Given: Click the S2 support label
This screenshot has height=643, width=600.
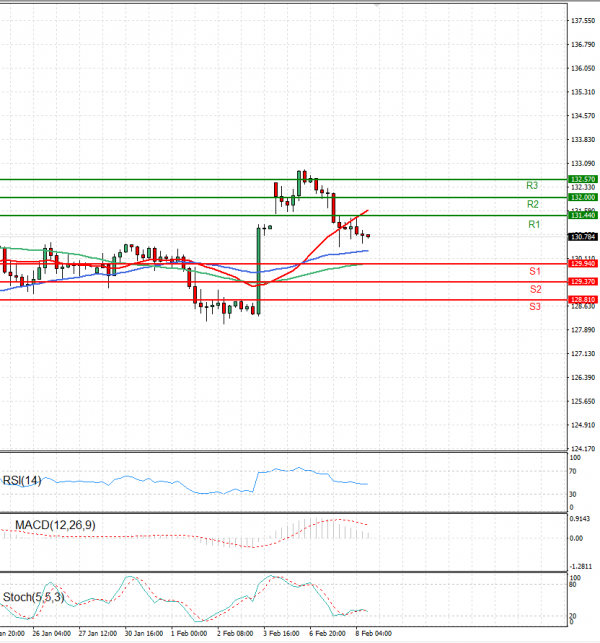Looking at the screenshot, I should click(536, 289).
